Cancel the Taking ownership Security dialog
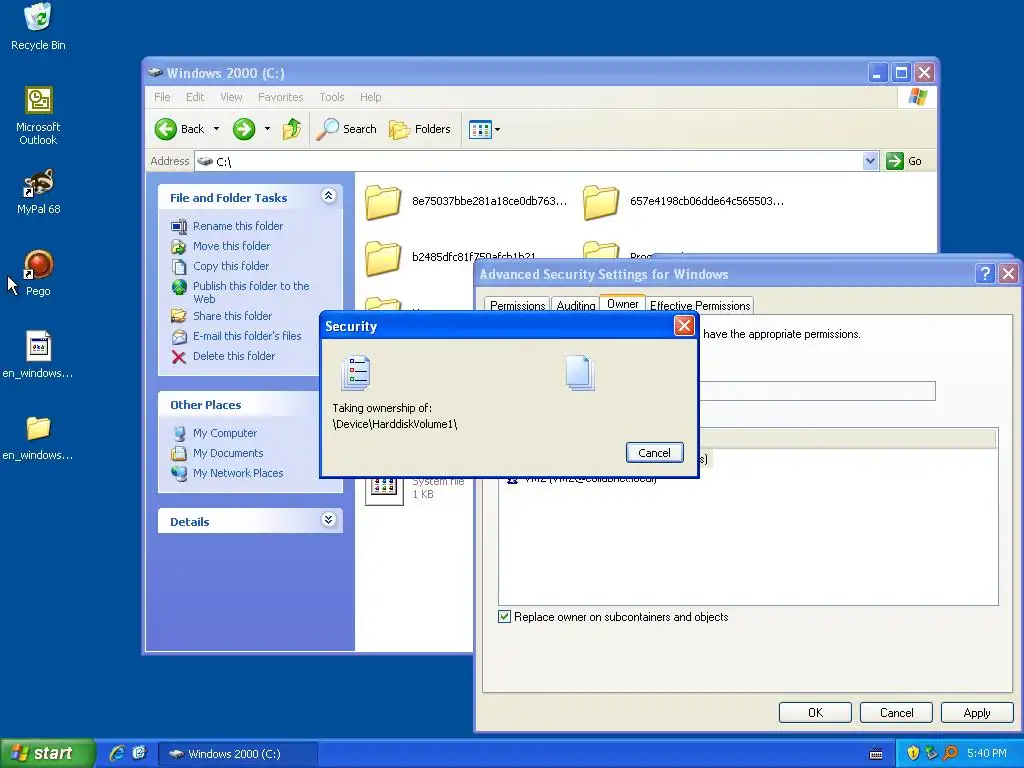The image size is (1024, 768). click(654, 453)
